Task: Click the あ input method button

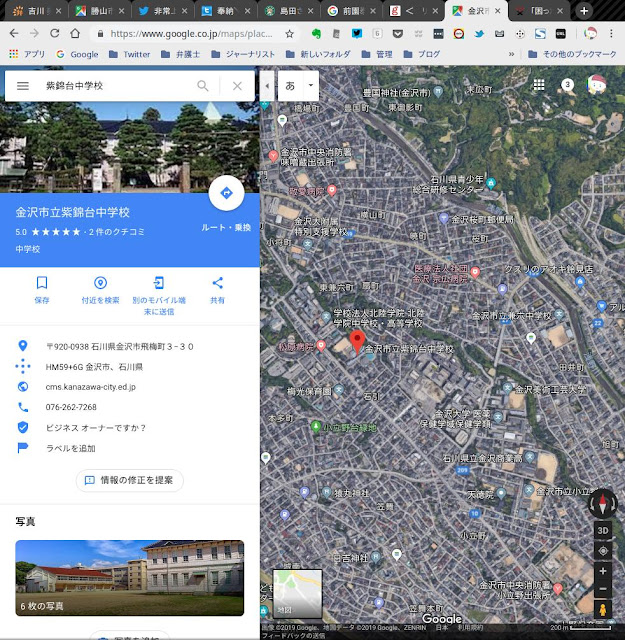Action: (x=290, y=86)
